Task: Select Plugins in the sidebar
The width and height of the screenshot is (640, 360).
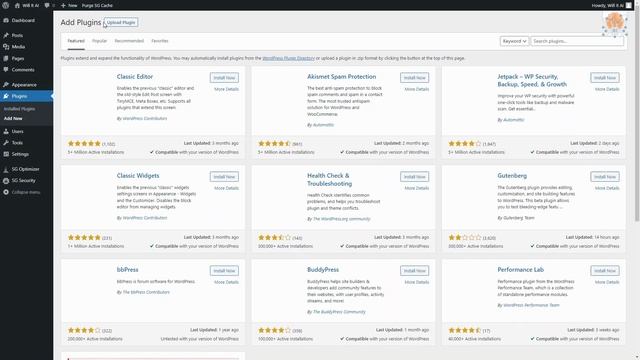Action: point(26,96)
